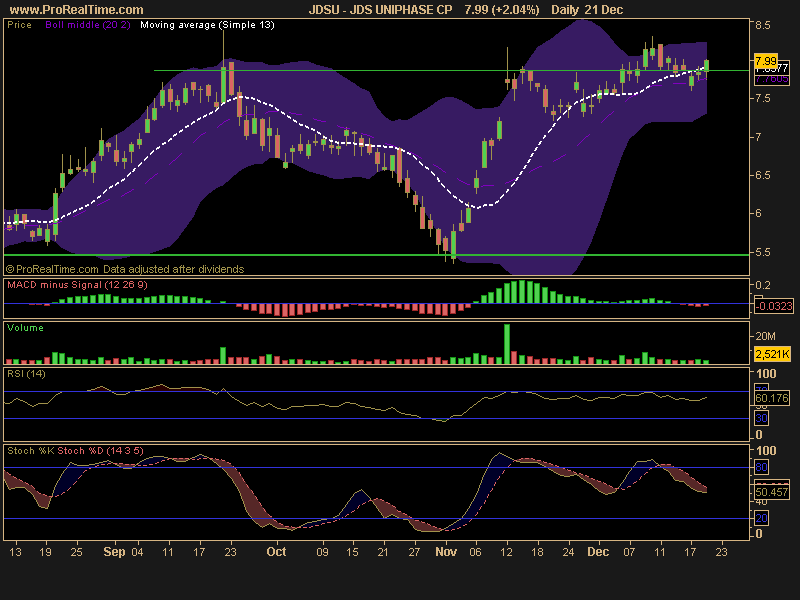Click the 18 date label on axis

tap(537, 552)
